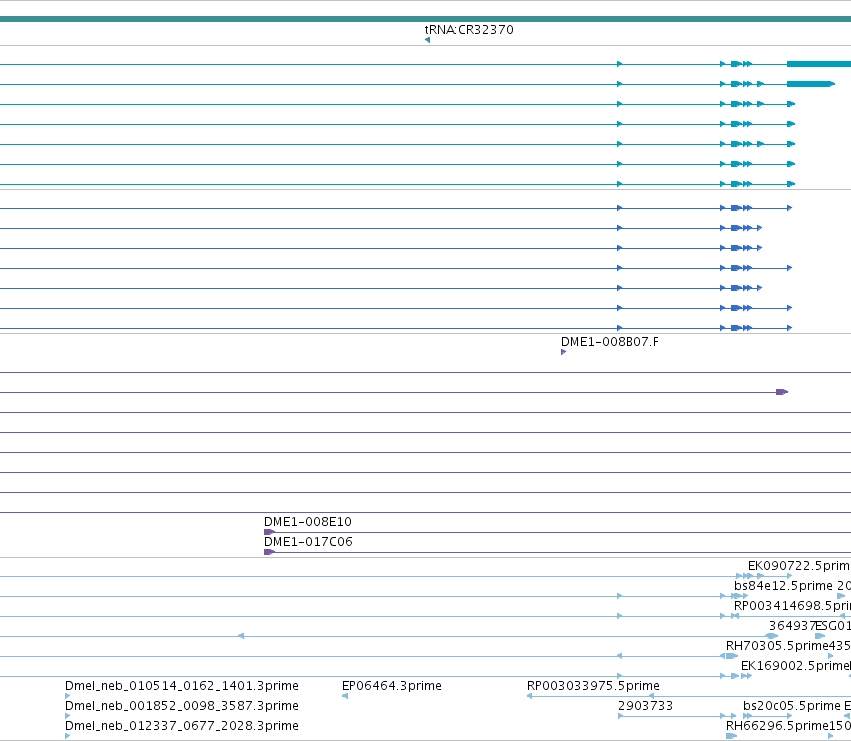Select the purple arrow glyph under DME1-008B07.F
Image resolution: width=851 pixels, height=741 pixels.
point(563,352)
